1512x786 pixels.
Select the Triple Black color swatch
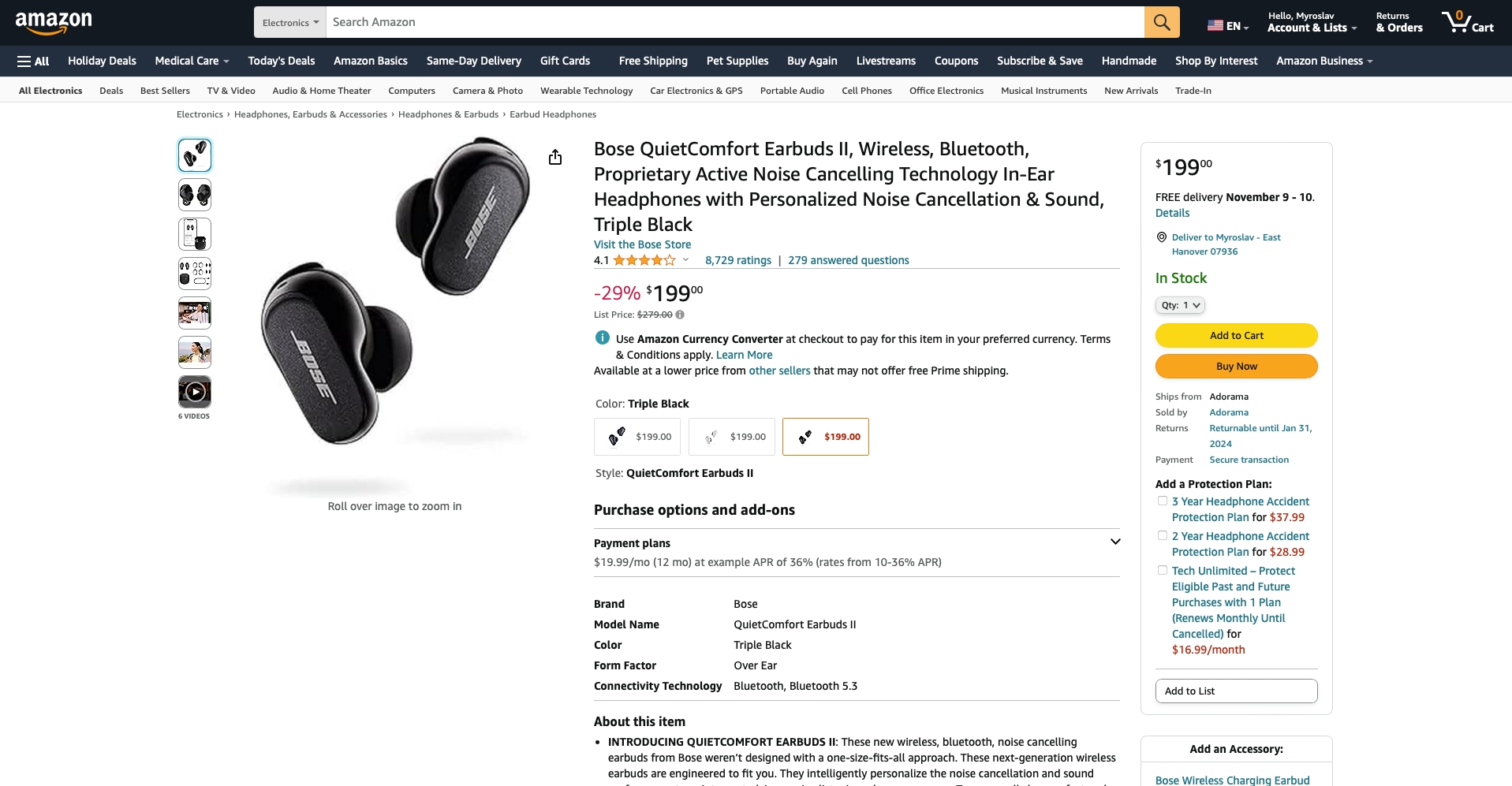click(x=825, y=437)
